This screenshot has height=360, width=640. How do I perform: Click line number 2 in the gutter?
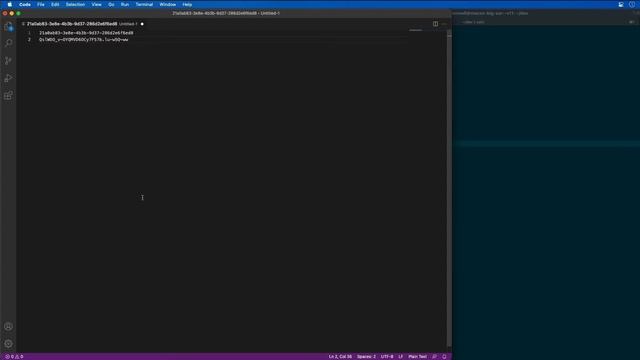[29, 40]
